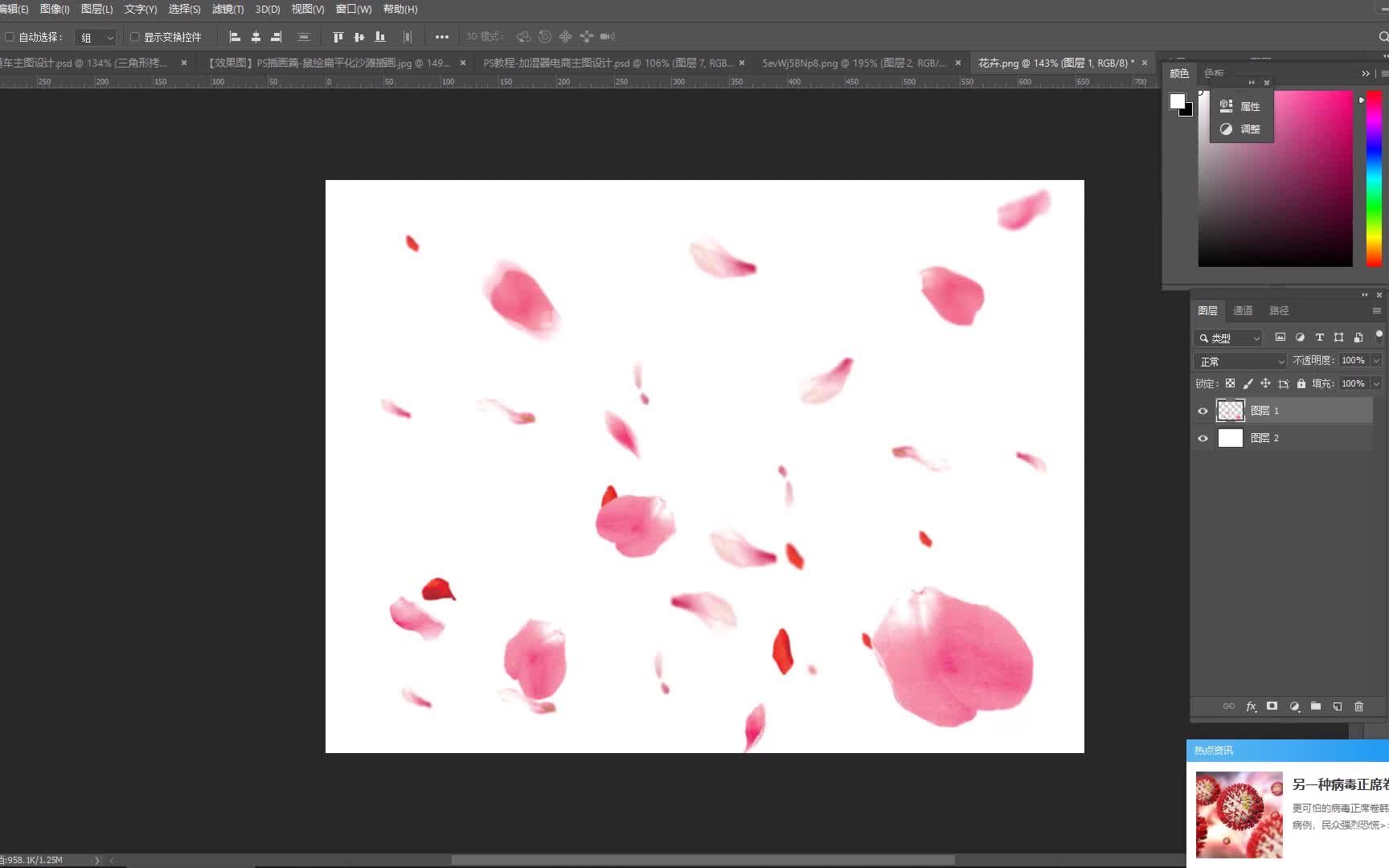Toggle lock transparent pixels
Image resolution: width=1389 pixels, height=868 pixels.
(x=1230, y=383)
